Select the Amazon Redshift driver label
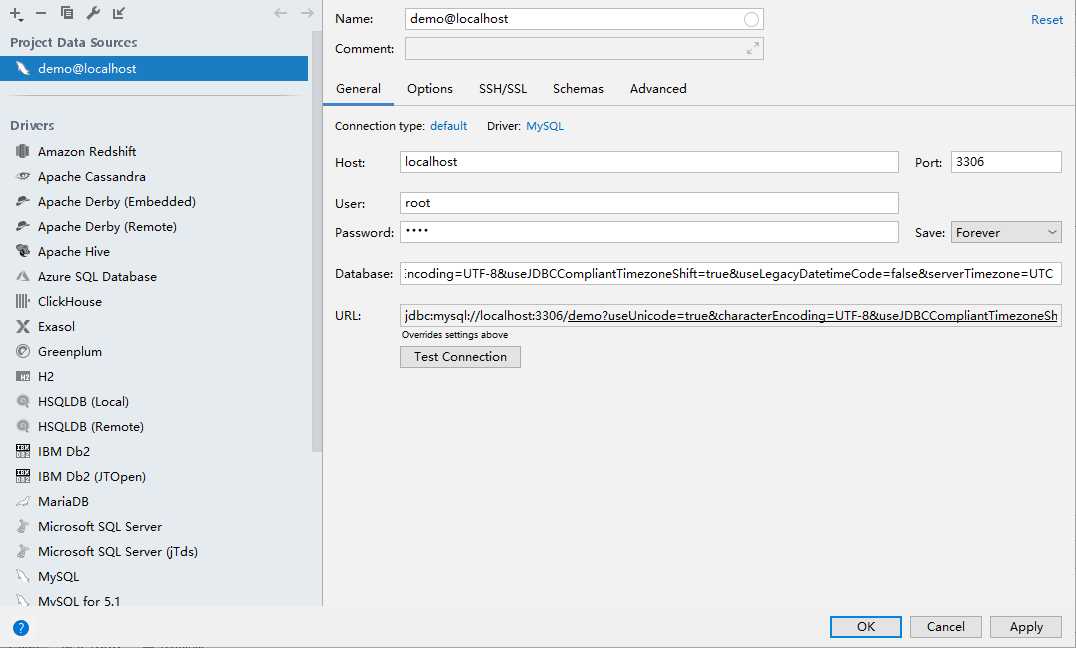The height and width of the screenshot is (648, 1076). 87,151
